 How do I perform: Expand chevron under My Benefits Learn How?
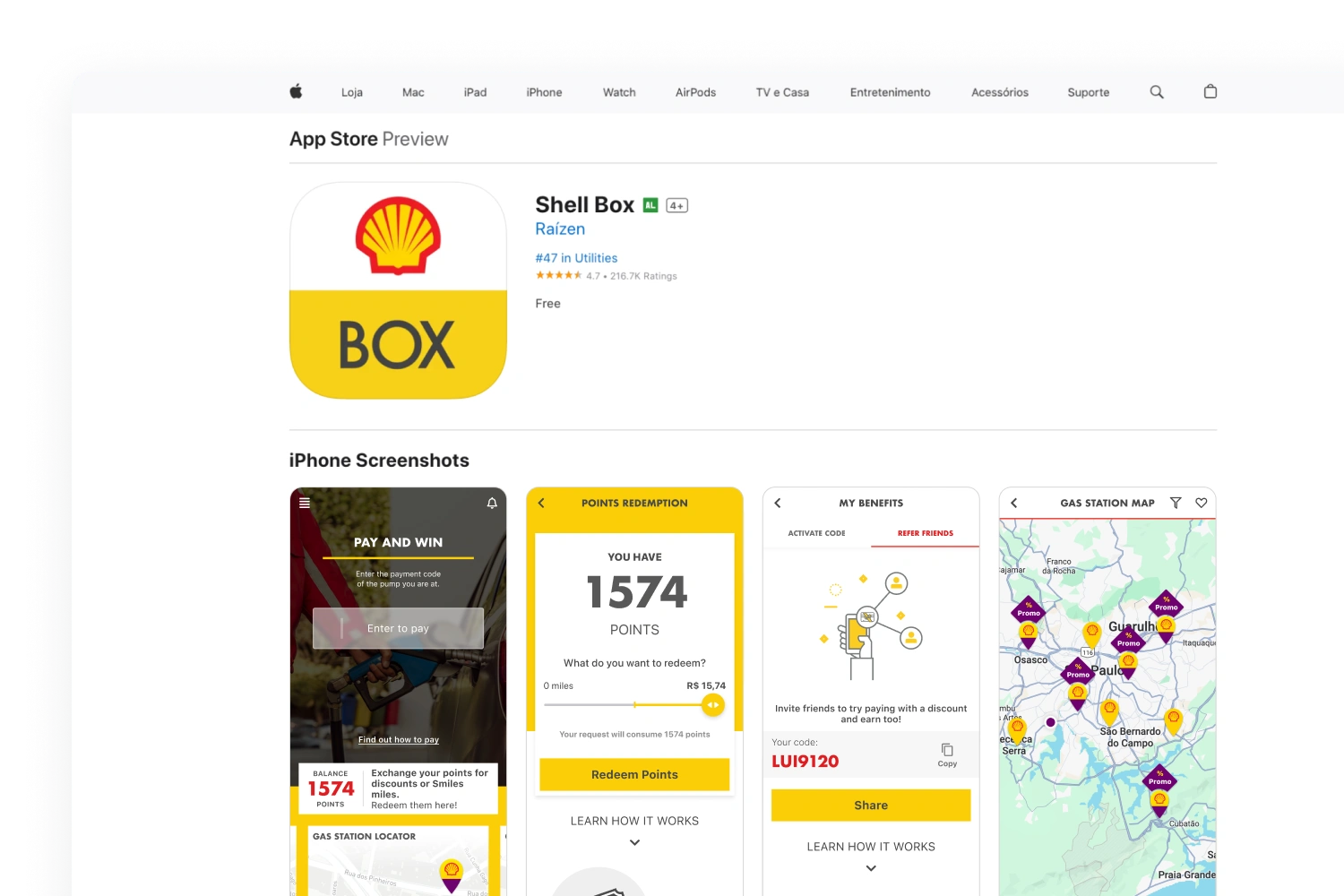pos(871,868)
